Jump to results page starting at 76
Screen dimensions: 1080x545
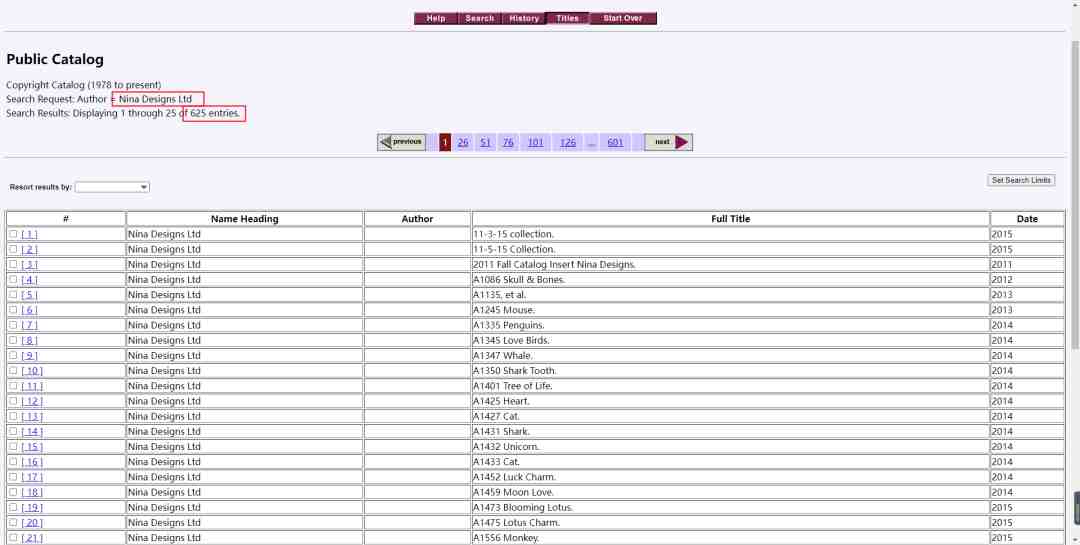pos(508,143)
